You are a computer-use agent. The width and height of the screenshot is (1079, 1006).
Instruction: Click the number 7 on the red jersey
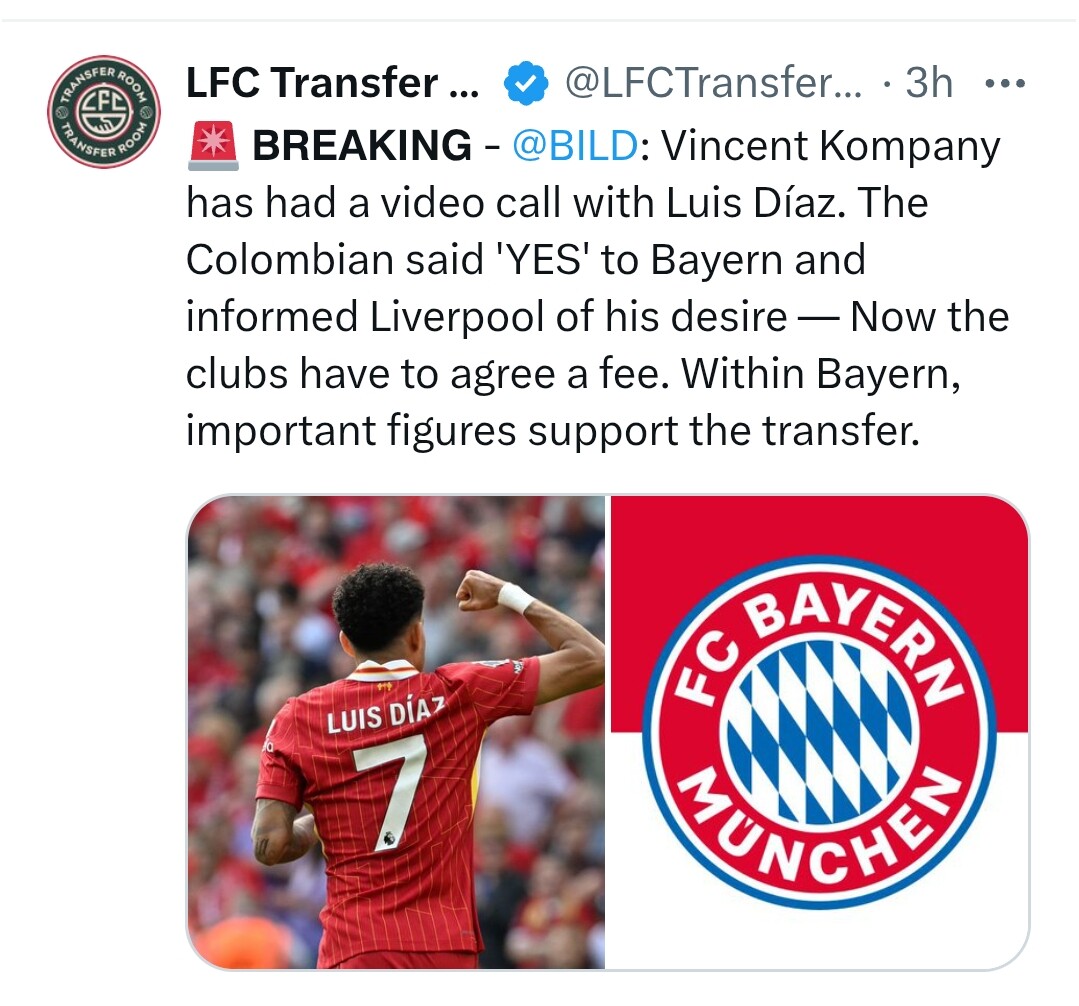[x=390, y=791]
